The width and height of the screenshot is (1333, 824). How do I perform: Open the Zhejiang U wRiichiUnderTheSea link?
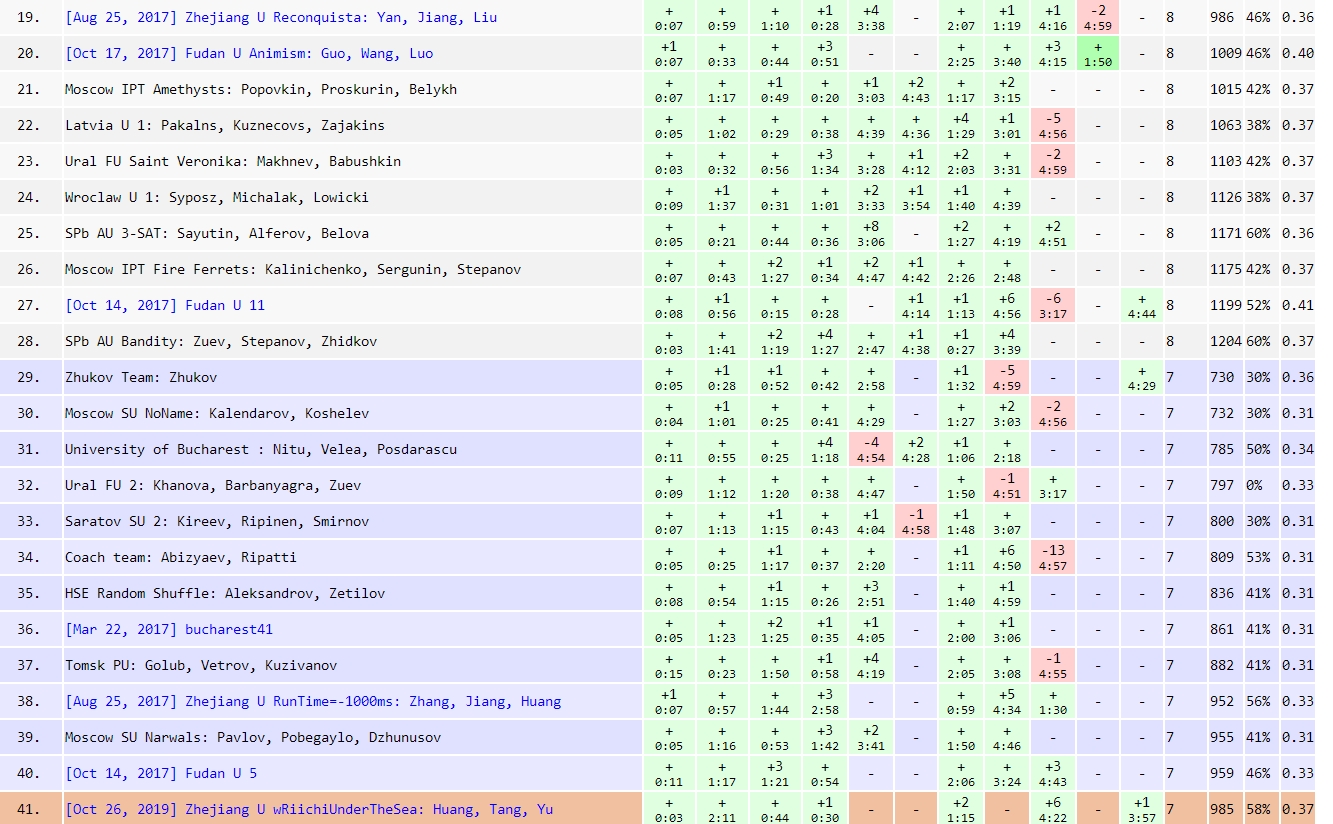(309, 809)
